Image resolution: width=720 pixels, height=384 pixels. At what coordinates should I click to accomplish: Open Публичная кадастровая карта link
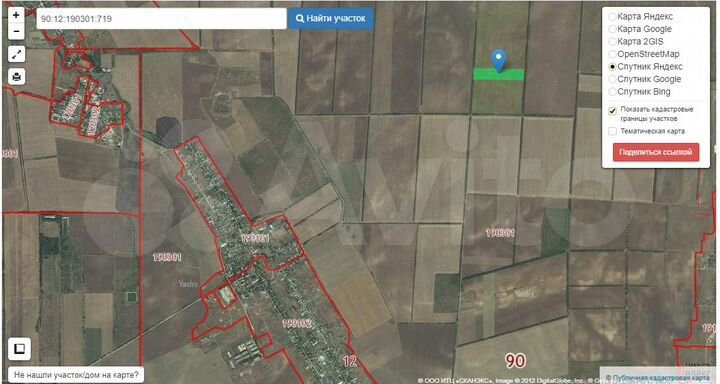[661, 378]
